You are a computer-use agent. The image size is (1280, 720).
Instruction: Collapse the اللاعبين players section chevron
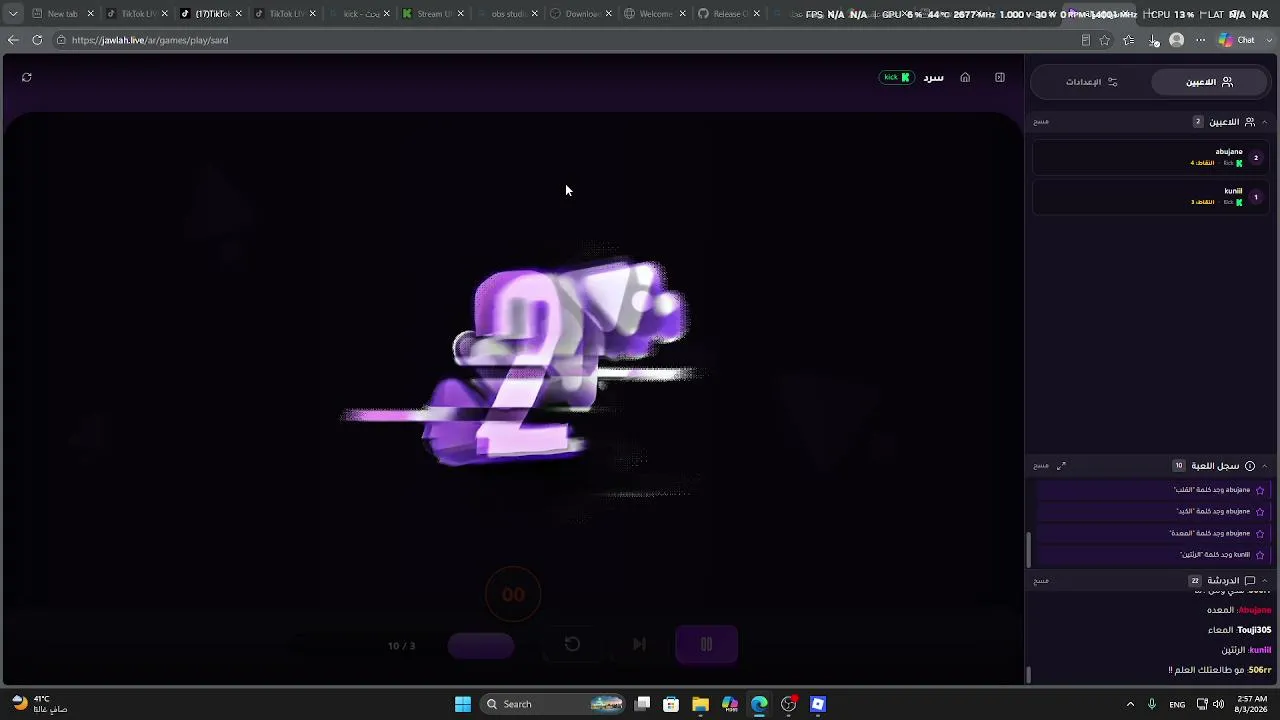pyautogui.click(x=1264, y=122)
